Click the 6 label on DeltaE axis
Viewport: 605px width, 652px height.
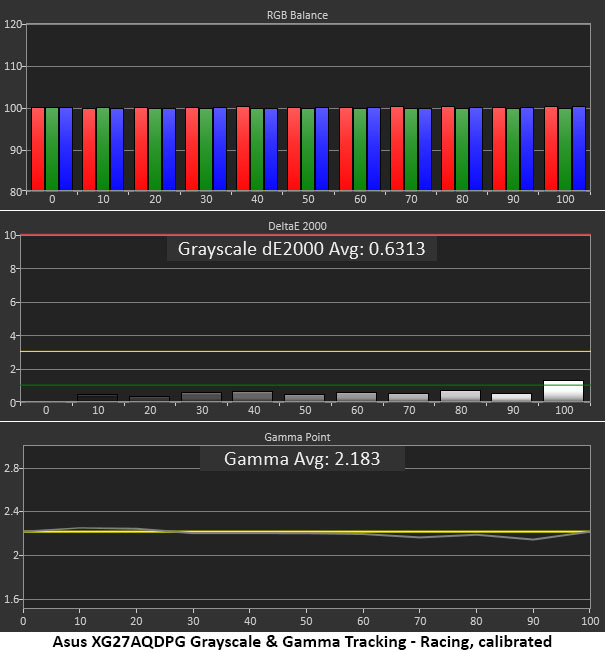[13, 302]
